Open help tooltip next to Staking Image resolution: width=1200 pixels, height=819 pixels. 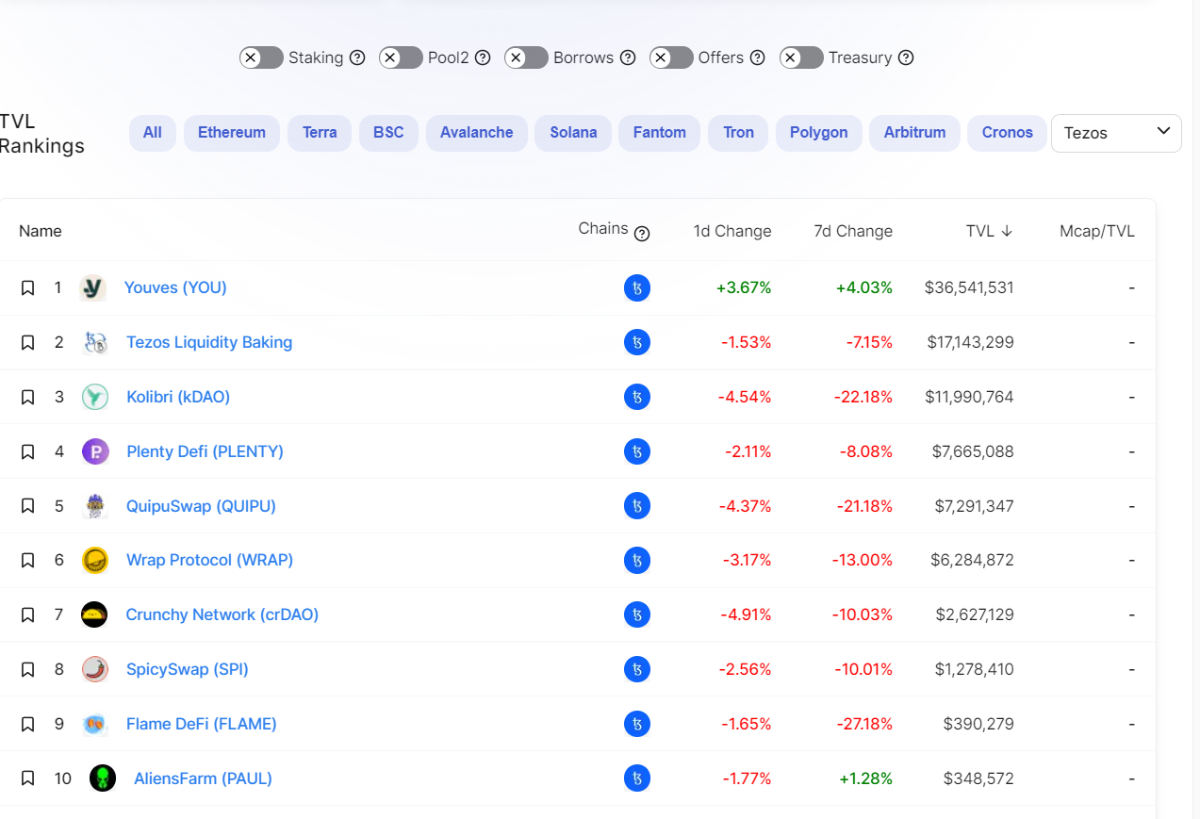click(x=357, y=58)
